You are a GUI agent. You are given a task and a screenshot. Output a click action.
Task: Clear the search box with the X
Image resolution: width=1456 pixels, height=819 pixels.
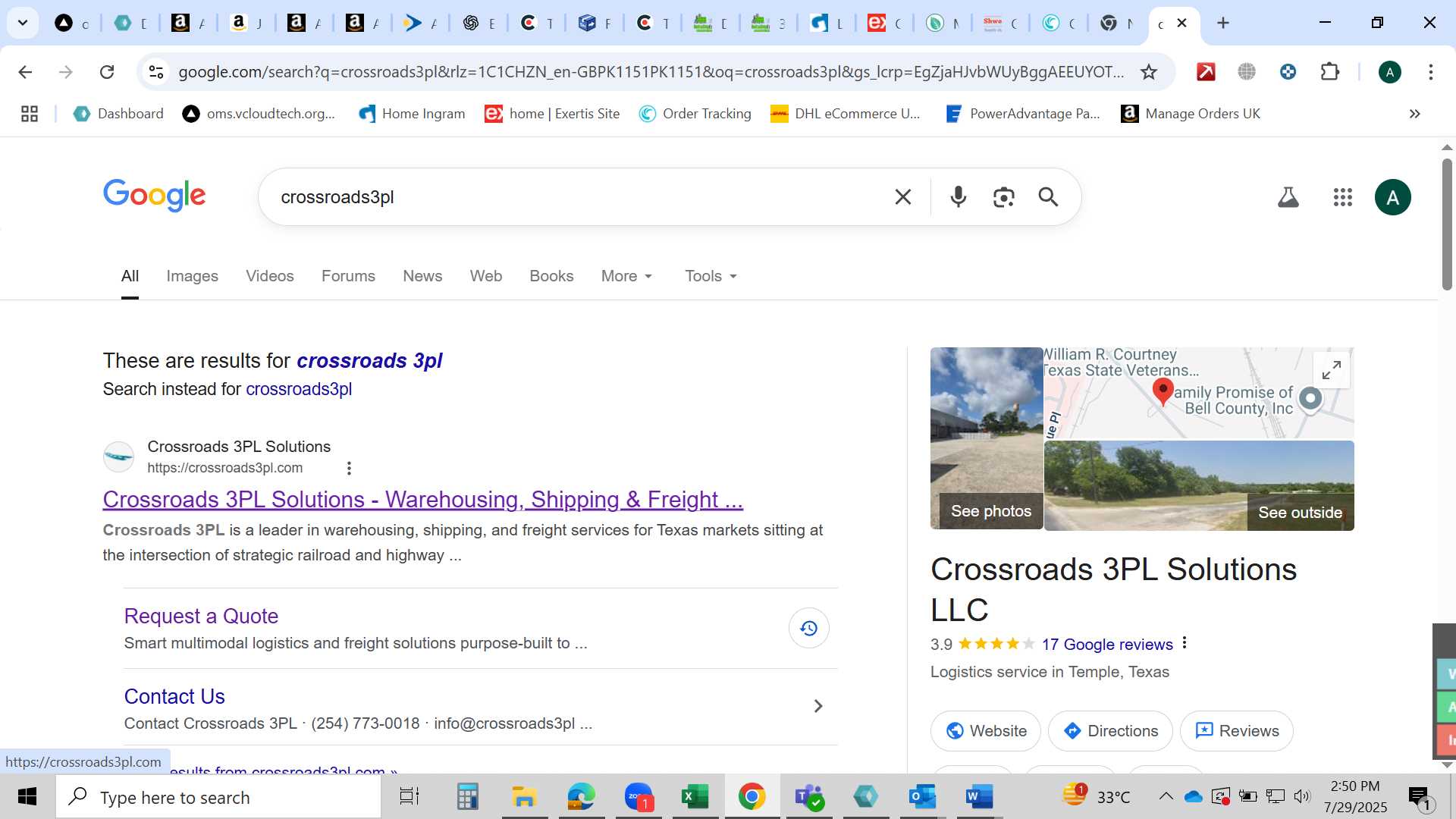point(902,197)
